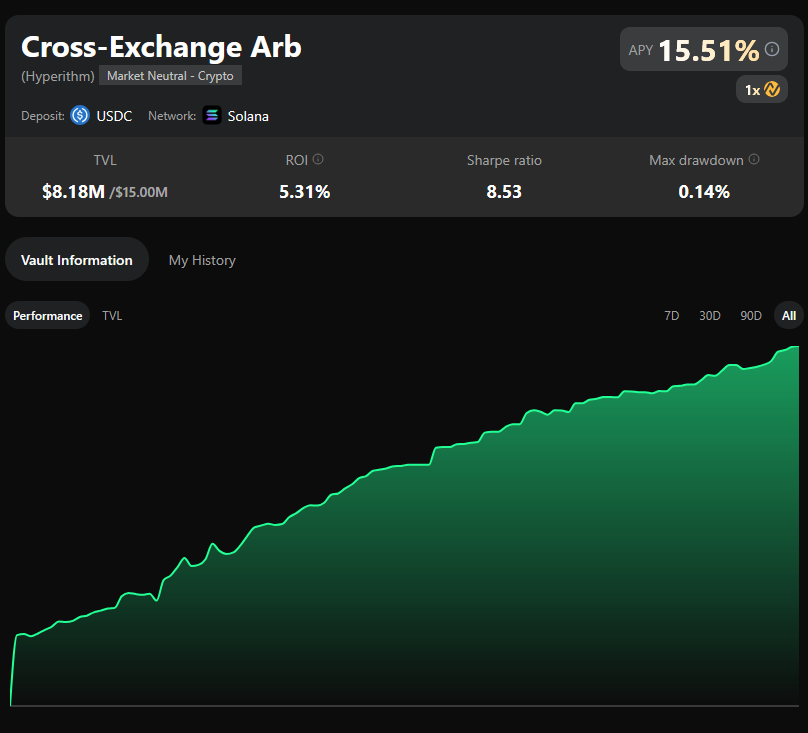Click the 1x multiplier badge
This screenshot has width=808, height=733.
(762, 89)
